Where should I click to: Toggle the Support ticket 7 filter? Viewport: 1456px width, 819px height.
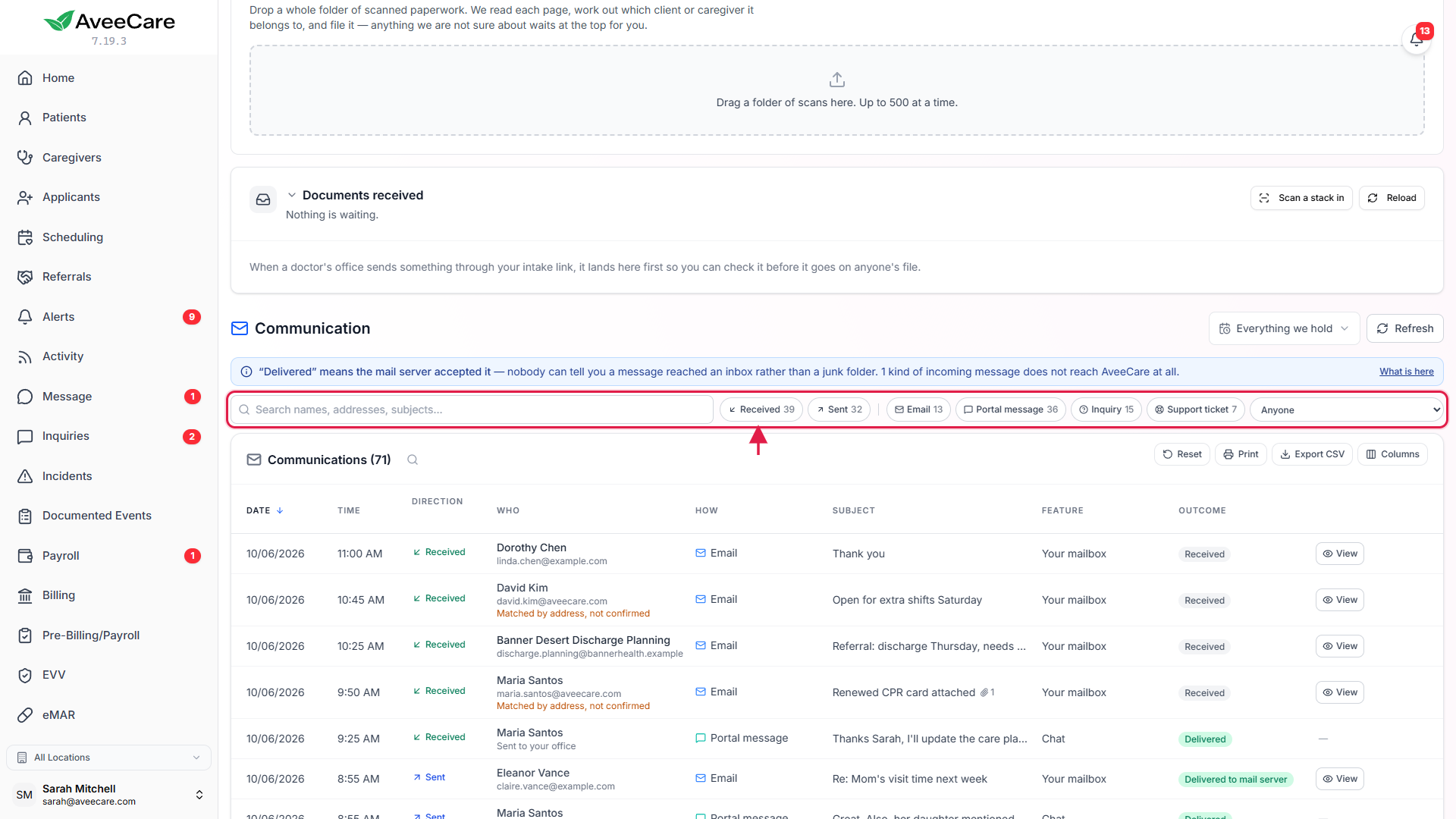pos(1196,409)
